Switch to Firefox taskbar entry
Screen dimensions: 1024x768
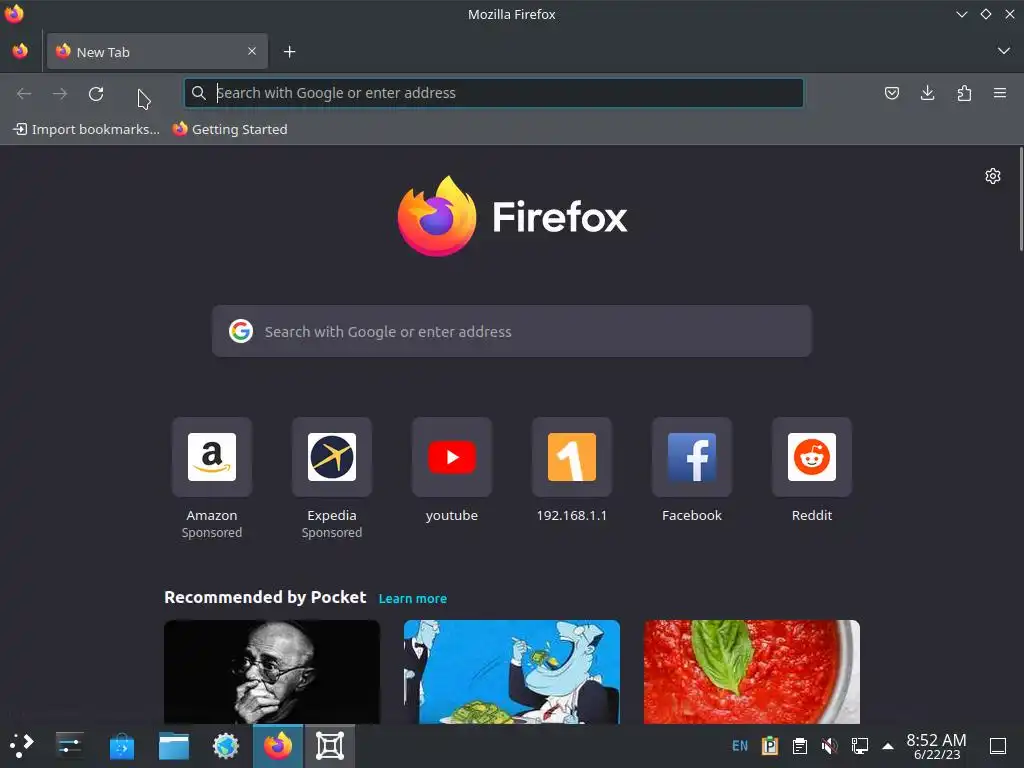click(x=278, y=746)
